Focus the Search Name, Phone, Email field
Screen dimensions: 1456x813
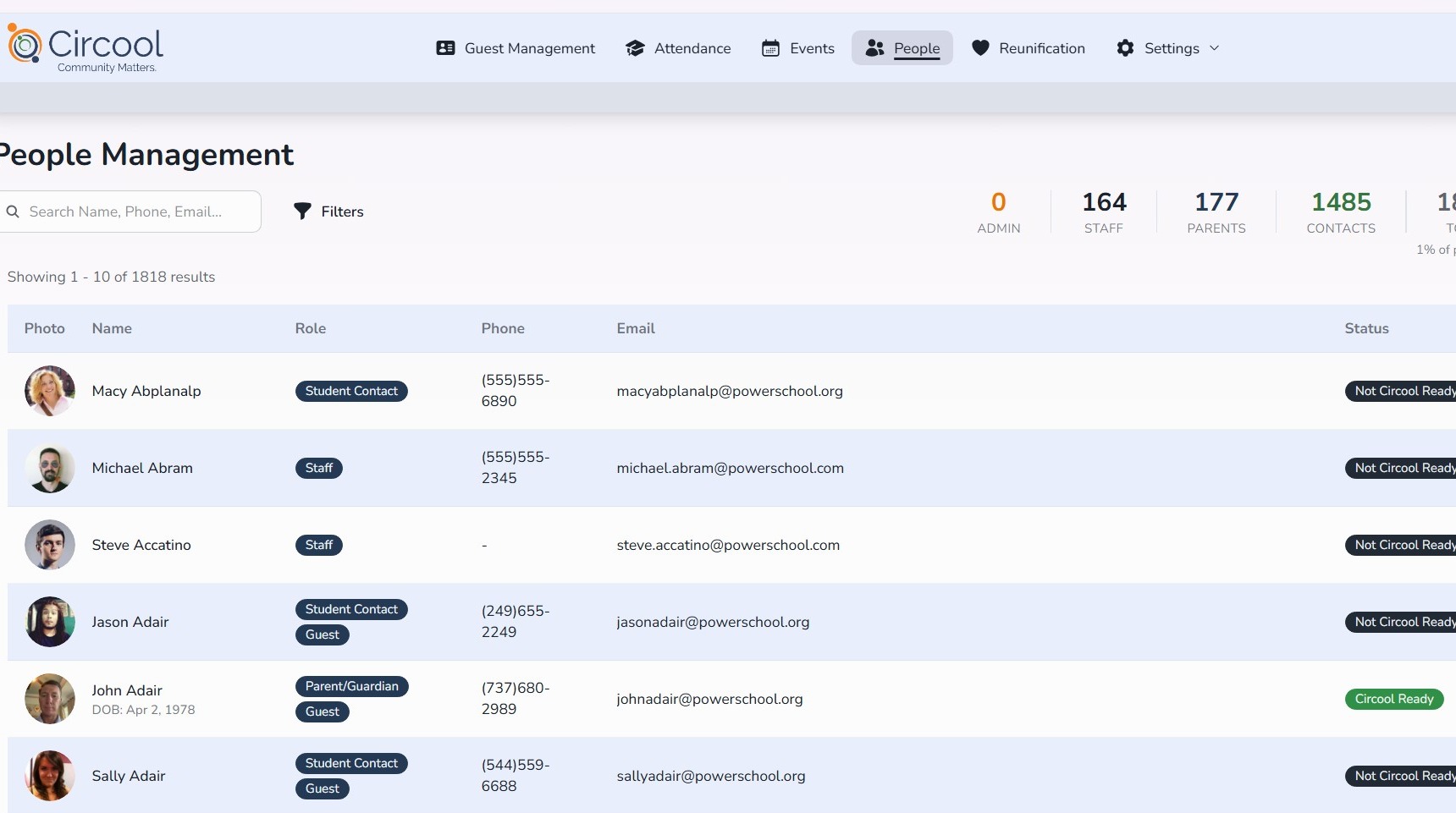pos(130,211)
